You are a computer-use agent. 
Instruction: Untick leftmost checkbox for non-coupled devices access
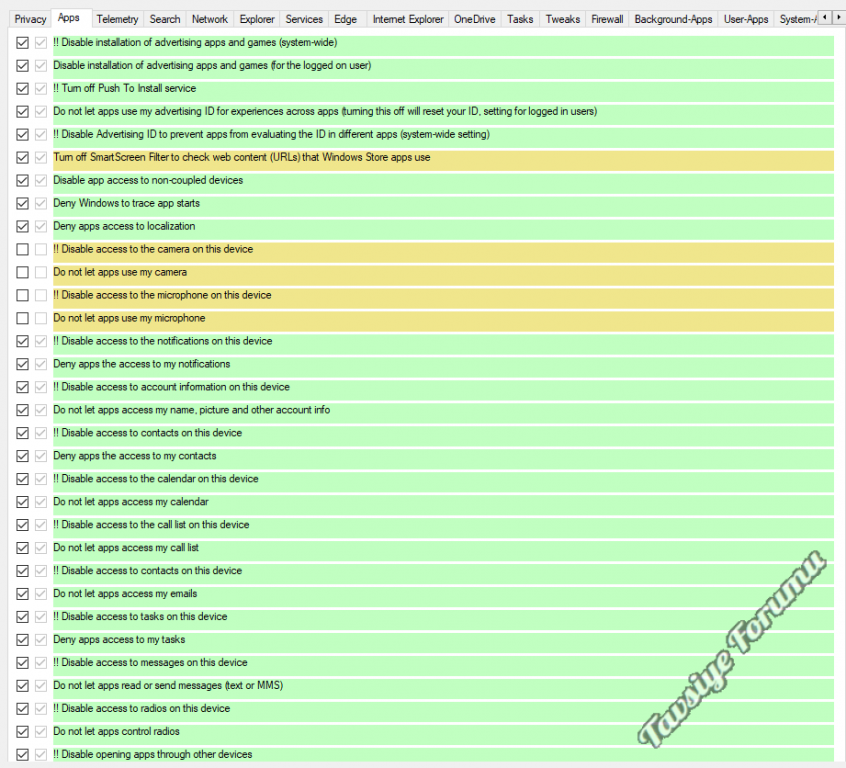point(22,180)
